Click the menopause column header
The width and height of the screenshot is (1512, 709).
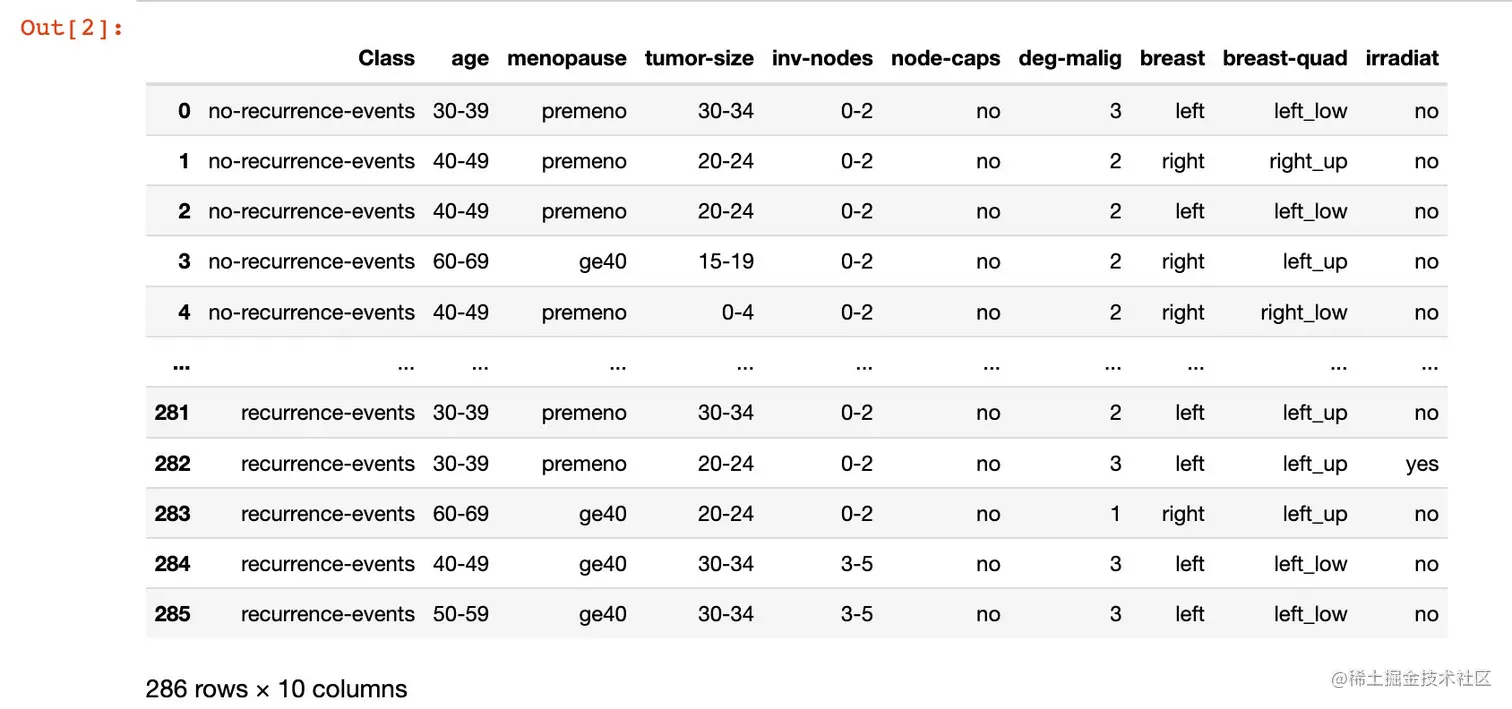point(567,58)
